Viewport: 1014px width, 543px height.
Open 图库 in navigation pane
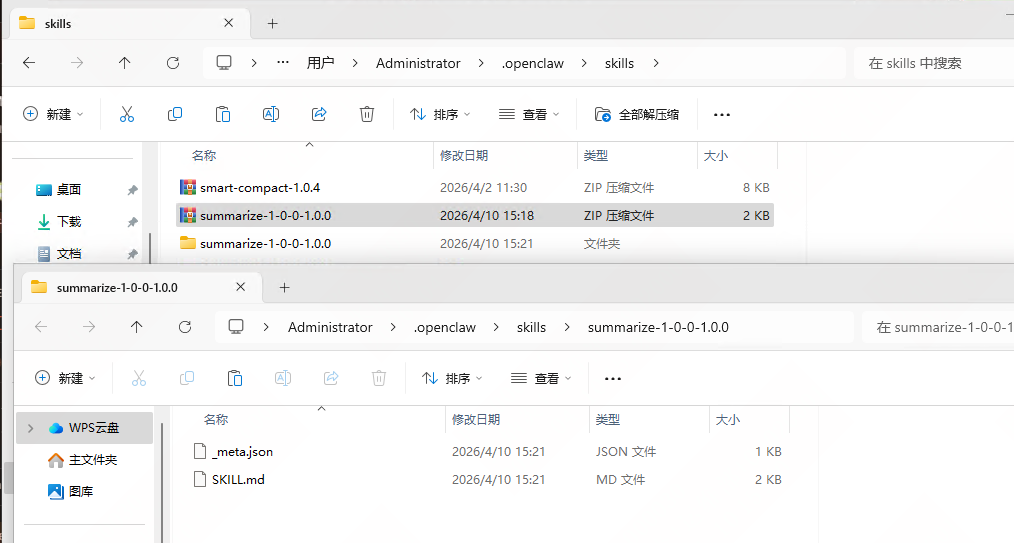81,491
